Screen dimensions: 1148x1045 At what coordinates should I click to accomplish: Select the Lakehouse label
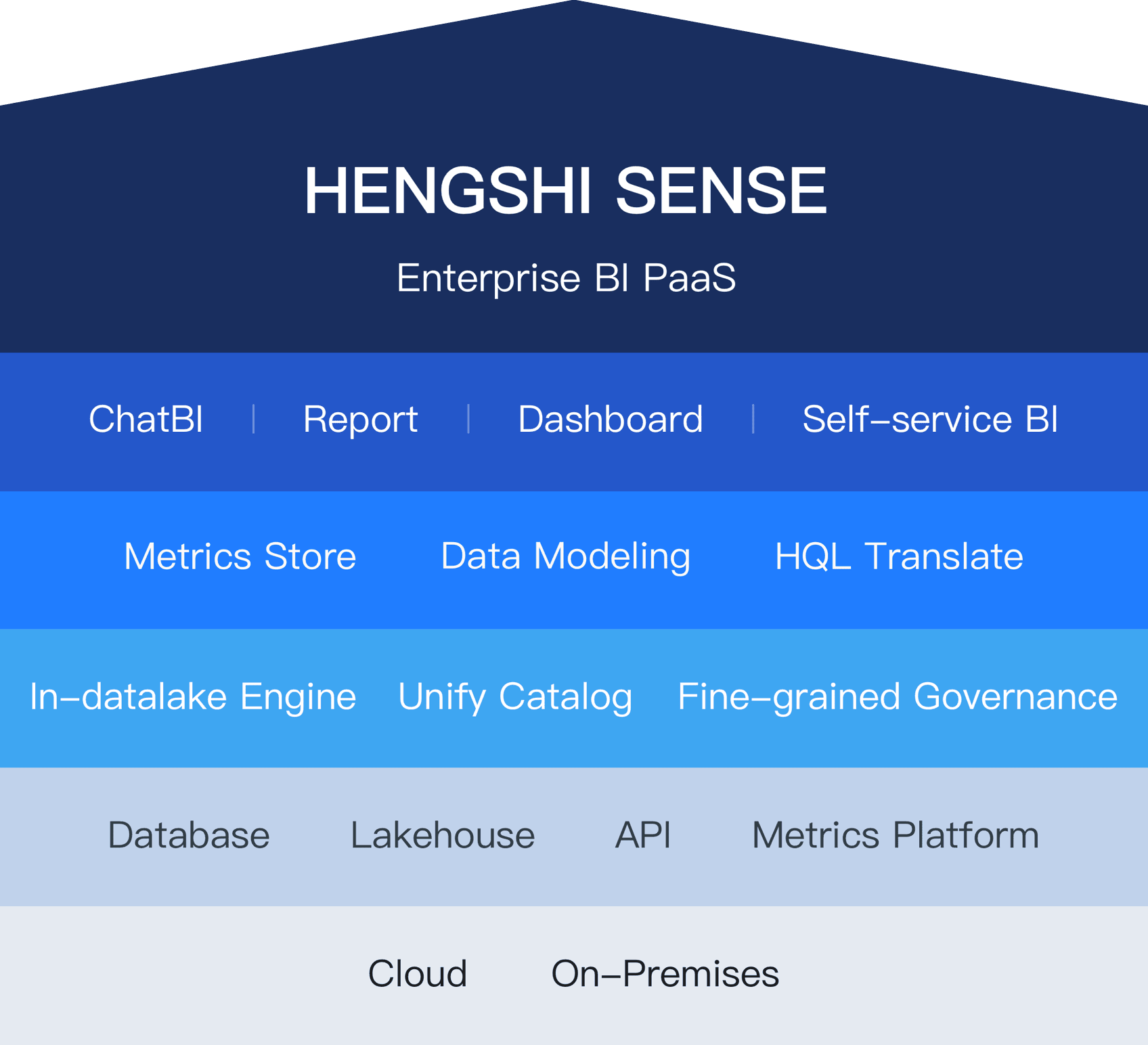[x=443, y=835]
